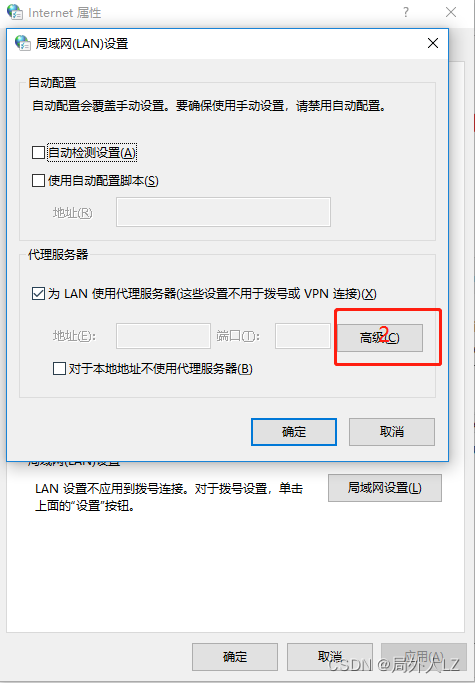This screenshot has width=475, height=683.
Task: Check bypass proxy for local addresses
Action: (x=59, y=369)
